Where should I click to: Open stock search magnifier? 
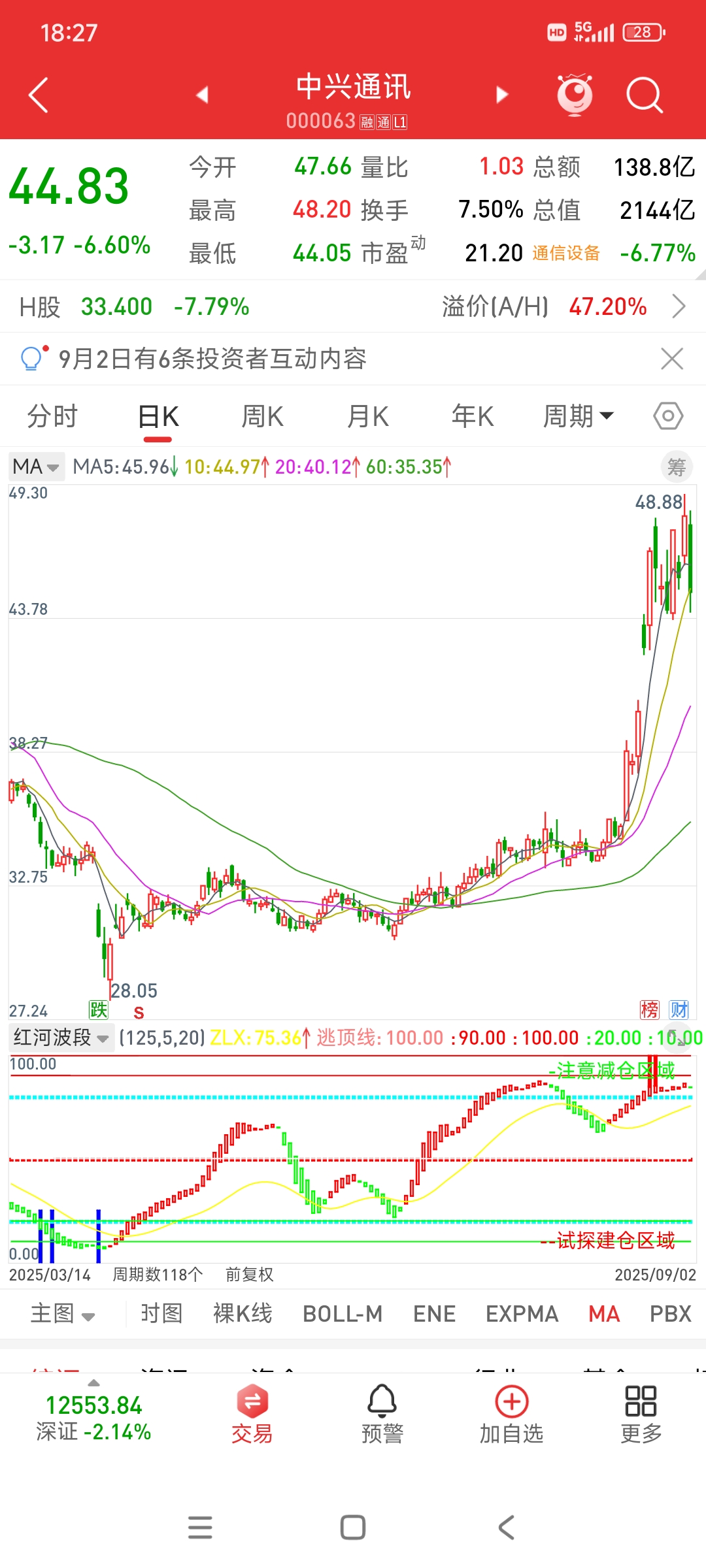pyautogui.click(x=645, y=95)
